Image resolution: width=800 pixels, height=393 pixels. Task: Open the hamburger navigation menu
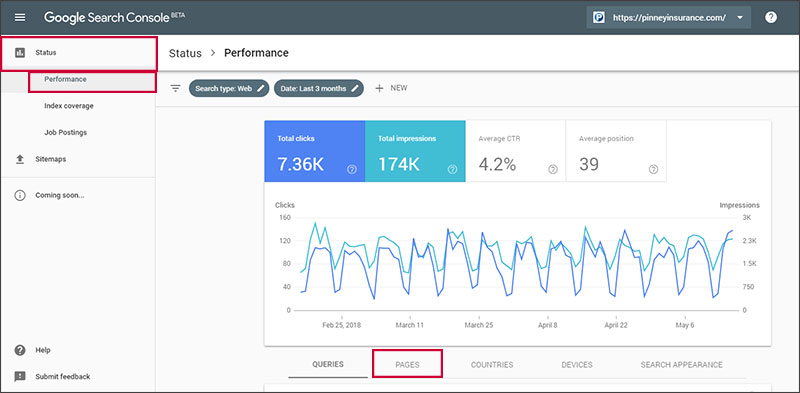click(x=20, y=17)
